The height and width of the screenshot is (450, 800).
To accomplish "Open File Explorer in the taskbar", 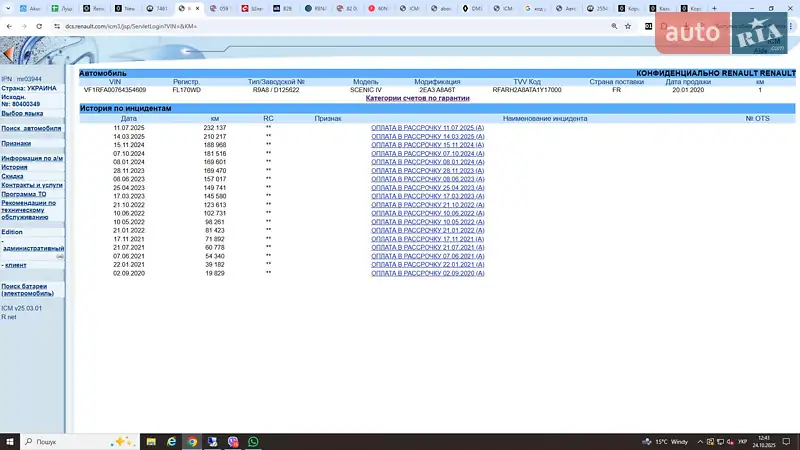I will (150, 441).
